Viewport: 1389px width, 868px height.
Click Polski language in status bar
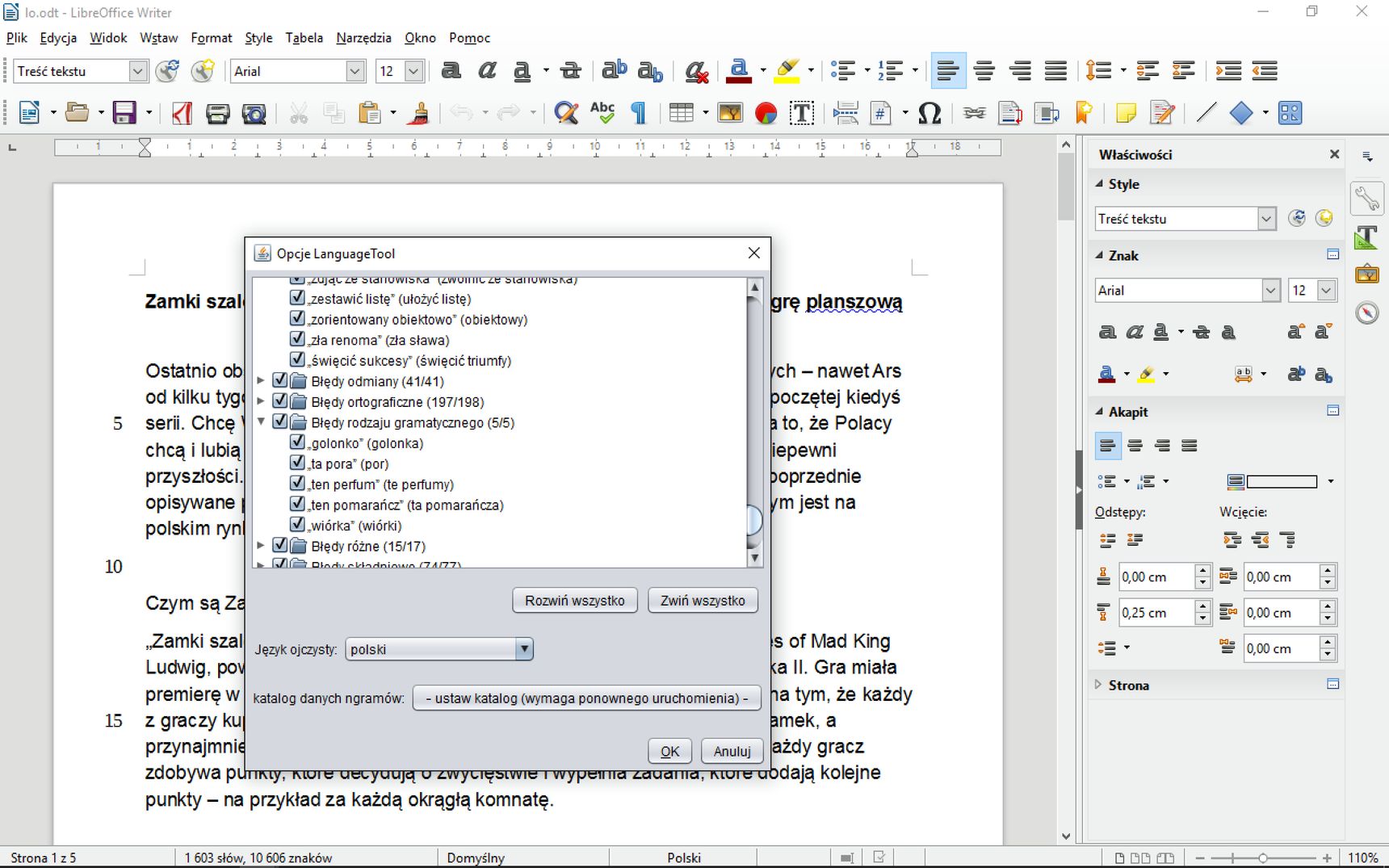click(x=684, y=858)
